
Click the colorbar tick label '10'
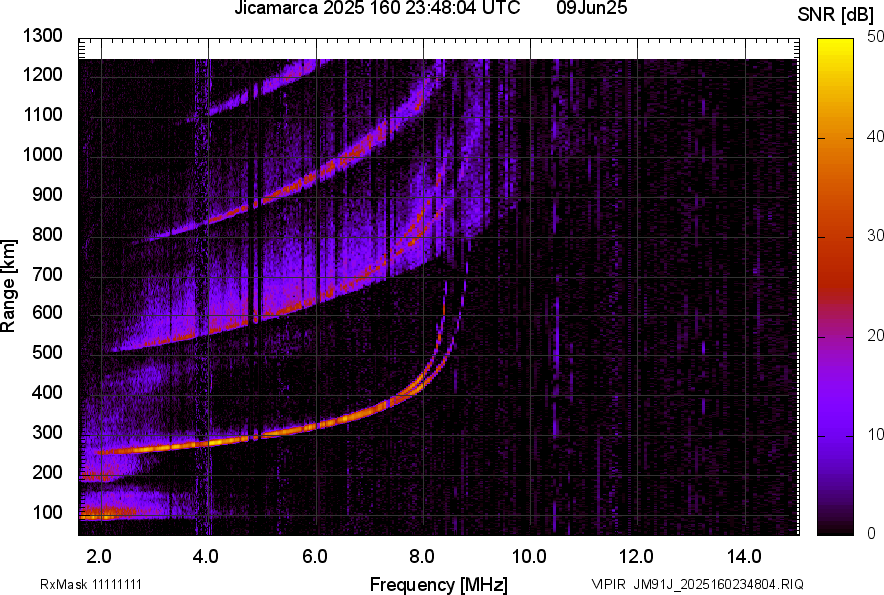(x=876, y=435)
